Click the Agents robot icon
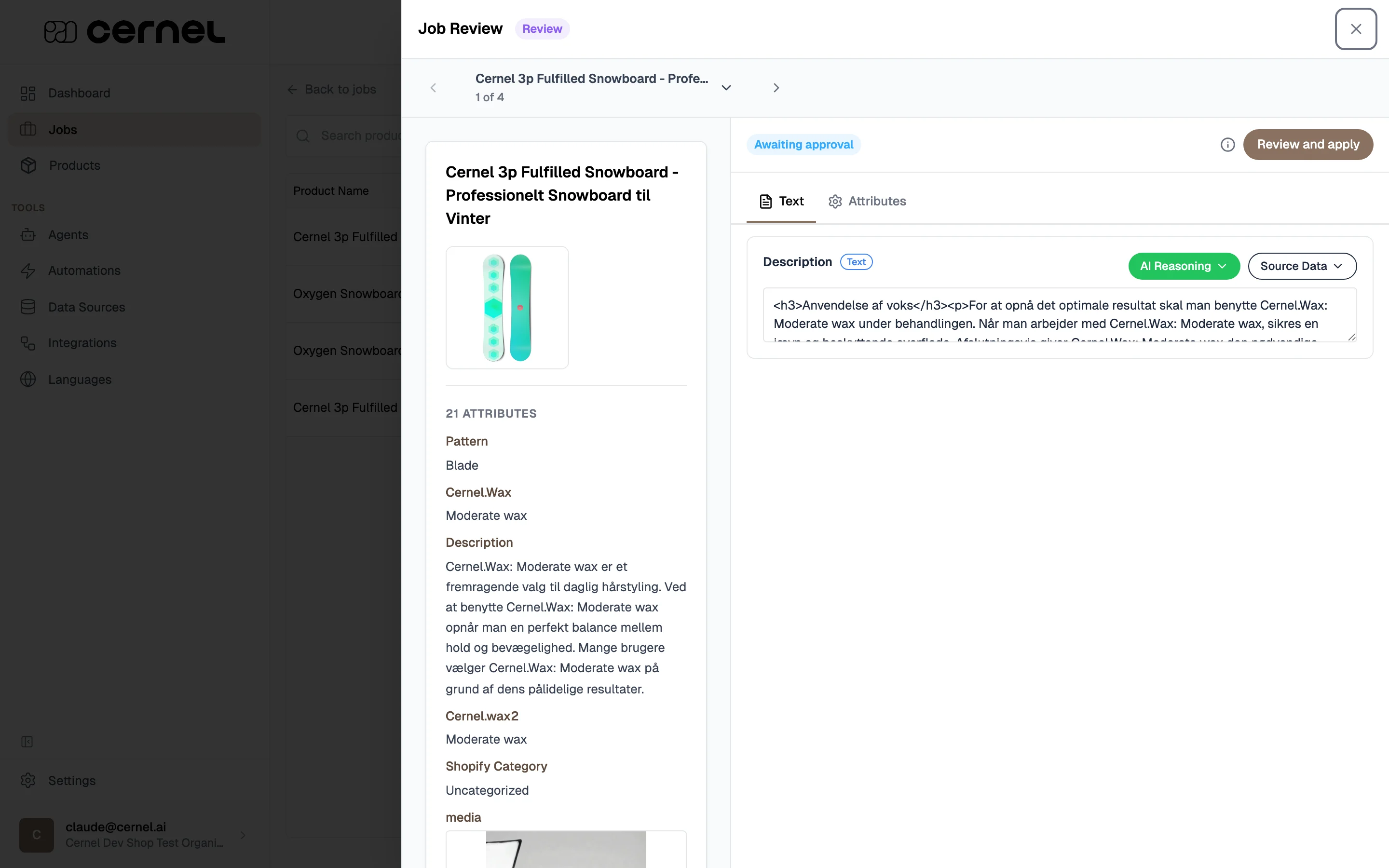Screen dimensions: 1389x868 point(28,235)
